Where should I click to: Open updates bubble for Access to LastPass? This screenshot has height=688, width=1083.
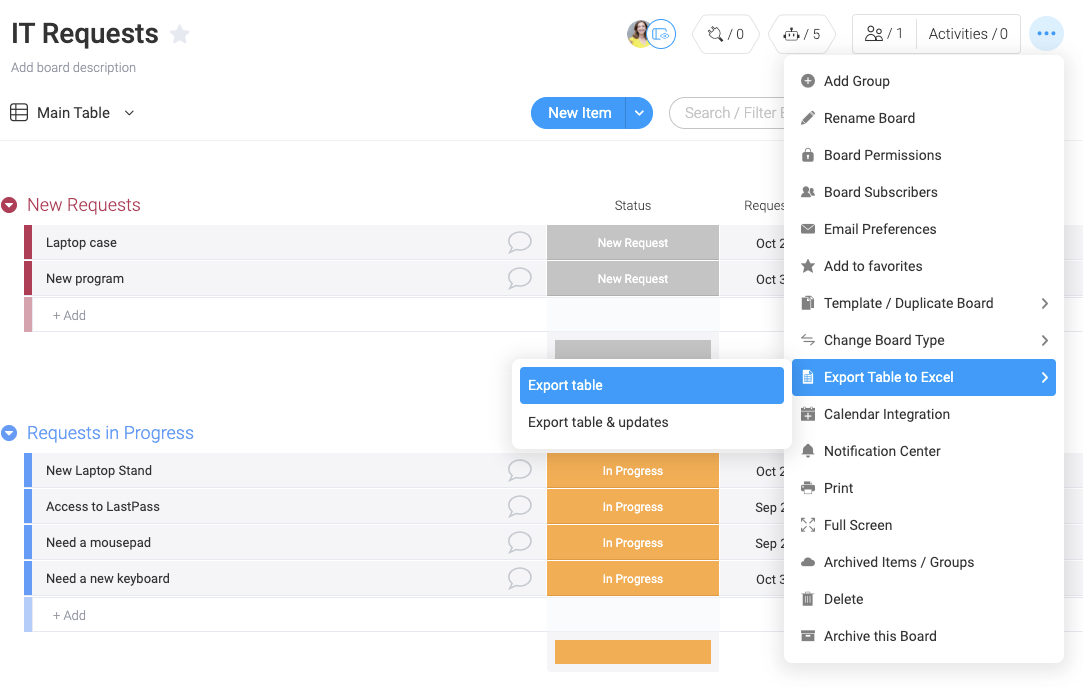tap(519, 506)
